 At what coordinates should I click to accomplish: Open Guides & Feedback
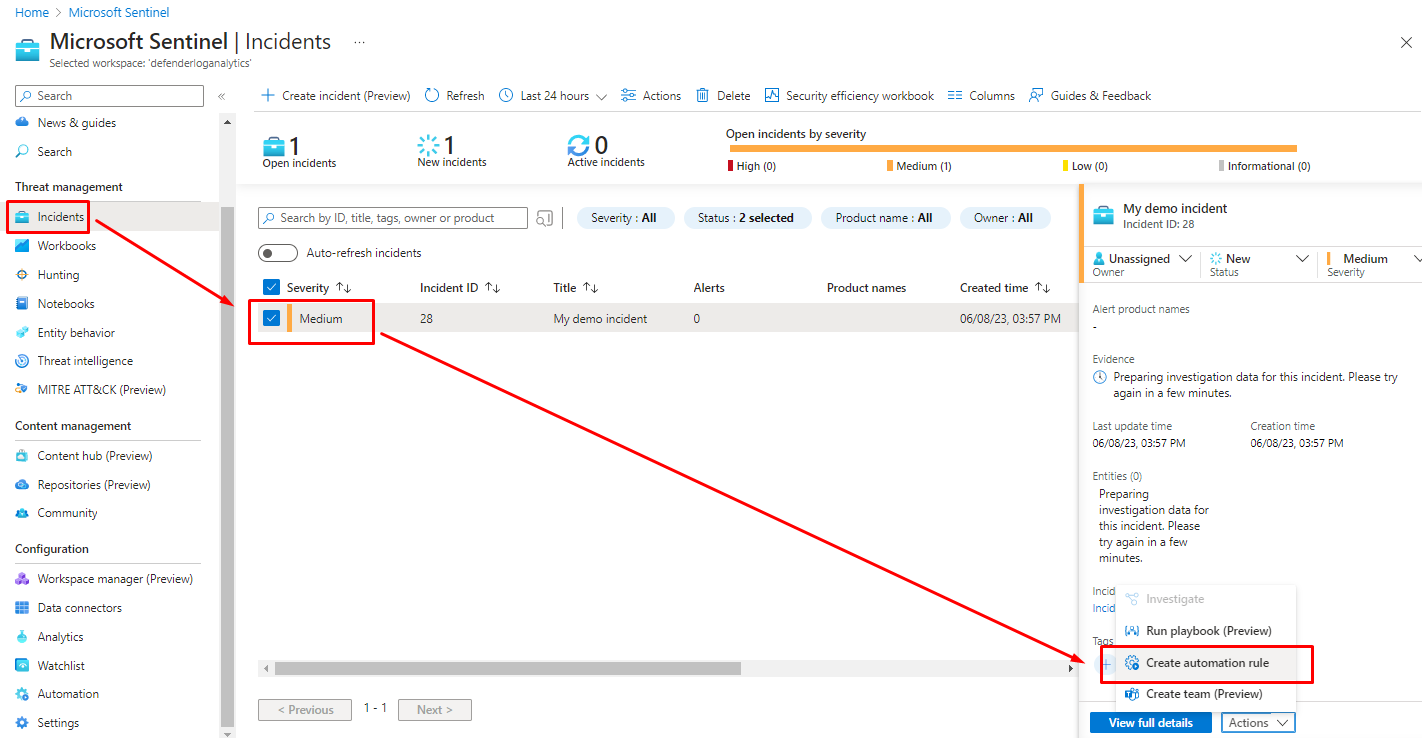coord(1089,96)
